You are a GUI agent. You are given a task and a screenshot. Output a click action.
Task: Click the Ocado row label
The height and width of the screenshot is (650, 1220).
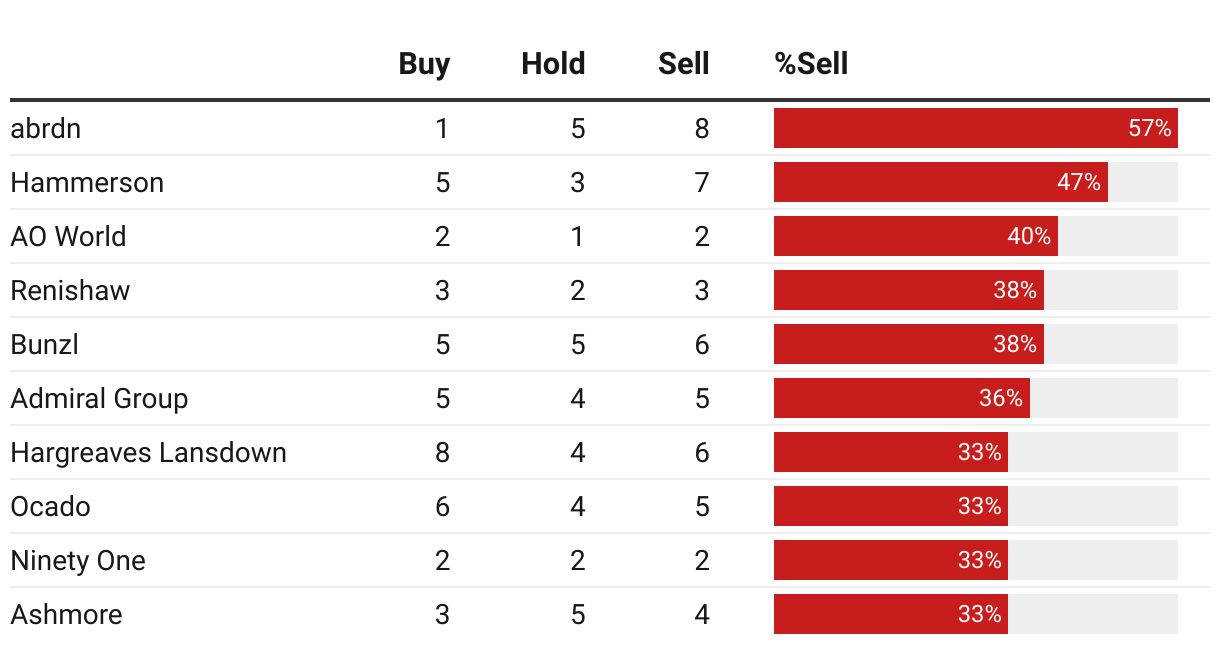pos(51,506)
